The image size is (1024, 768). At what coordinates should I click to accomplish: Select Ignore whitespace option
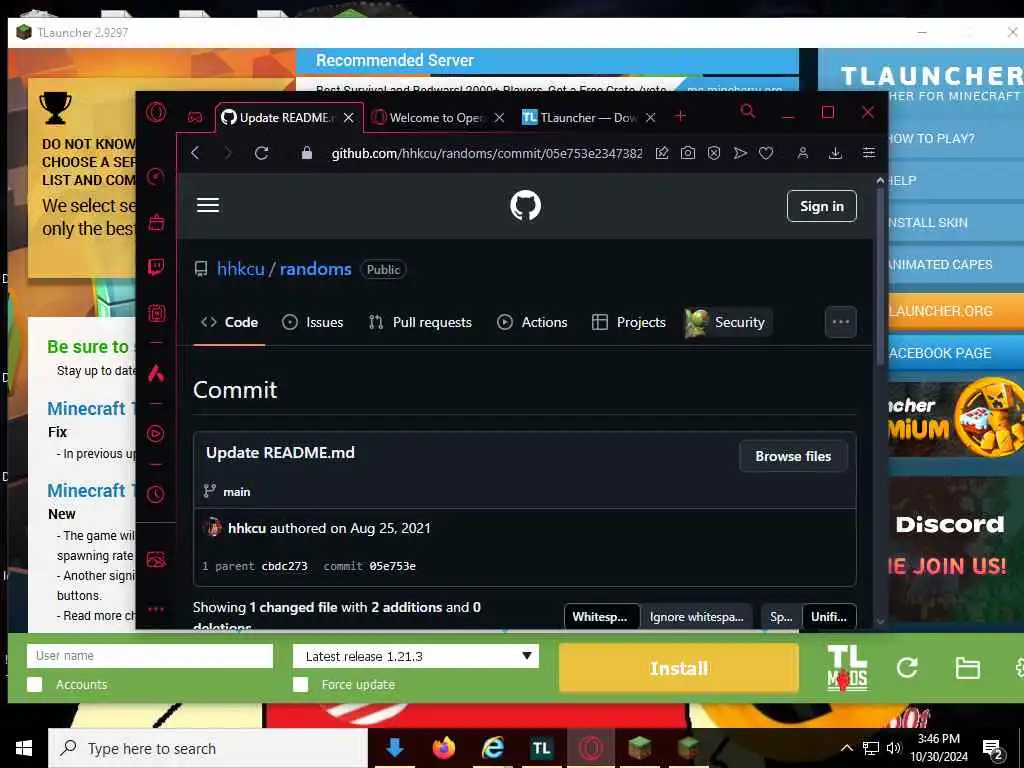(696, 616)
